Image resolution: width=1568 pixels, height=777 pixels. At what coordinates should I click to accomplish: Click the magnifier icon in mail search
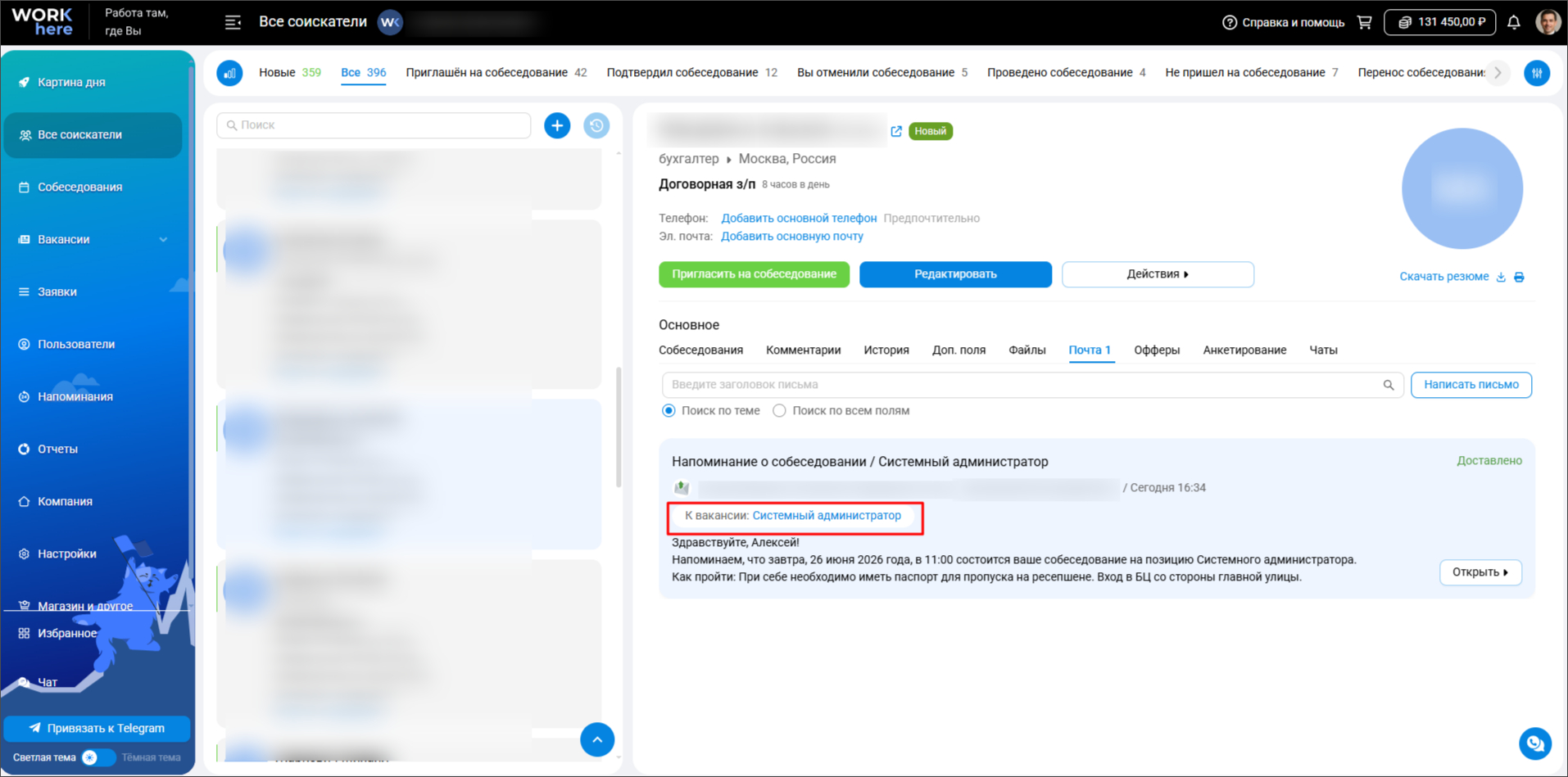pyautogui.click(x=1389, y=385)
